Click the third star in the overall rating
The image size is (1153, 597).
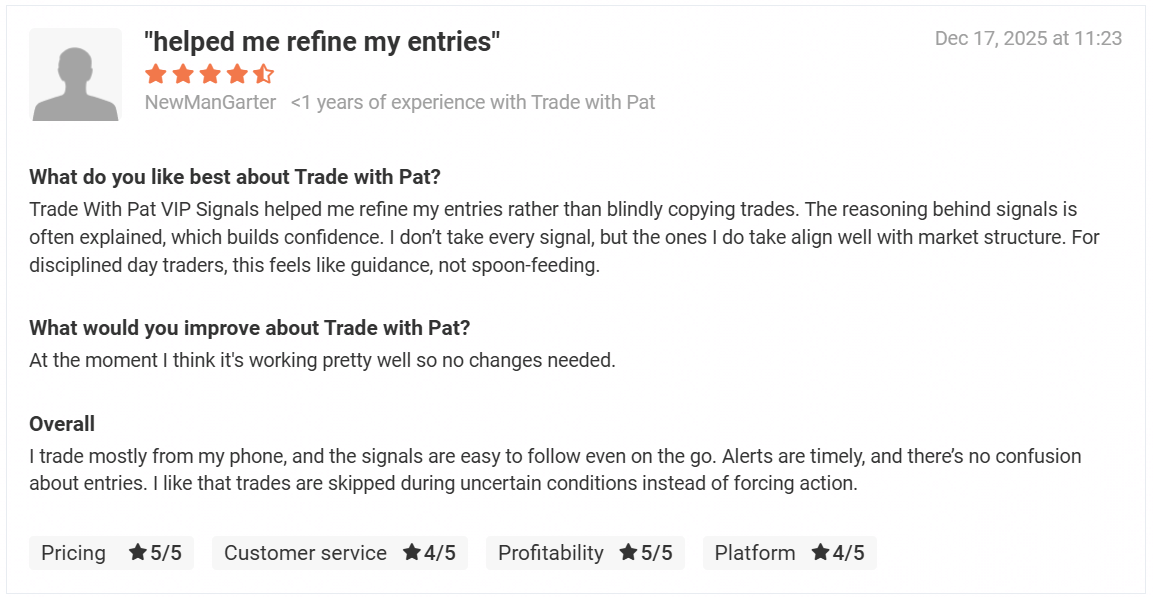click(x=209, y=74)
